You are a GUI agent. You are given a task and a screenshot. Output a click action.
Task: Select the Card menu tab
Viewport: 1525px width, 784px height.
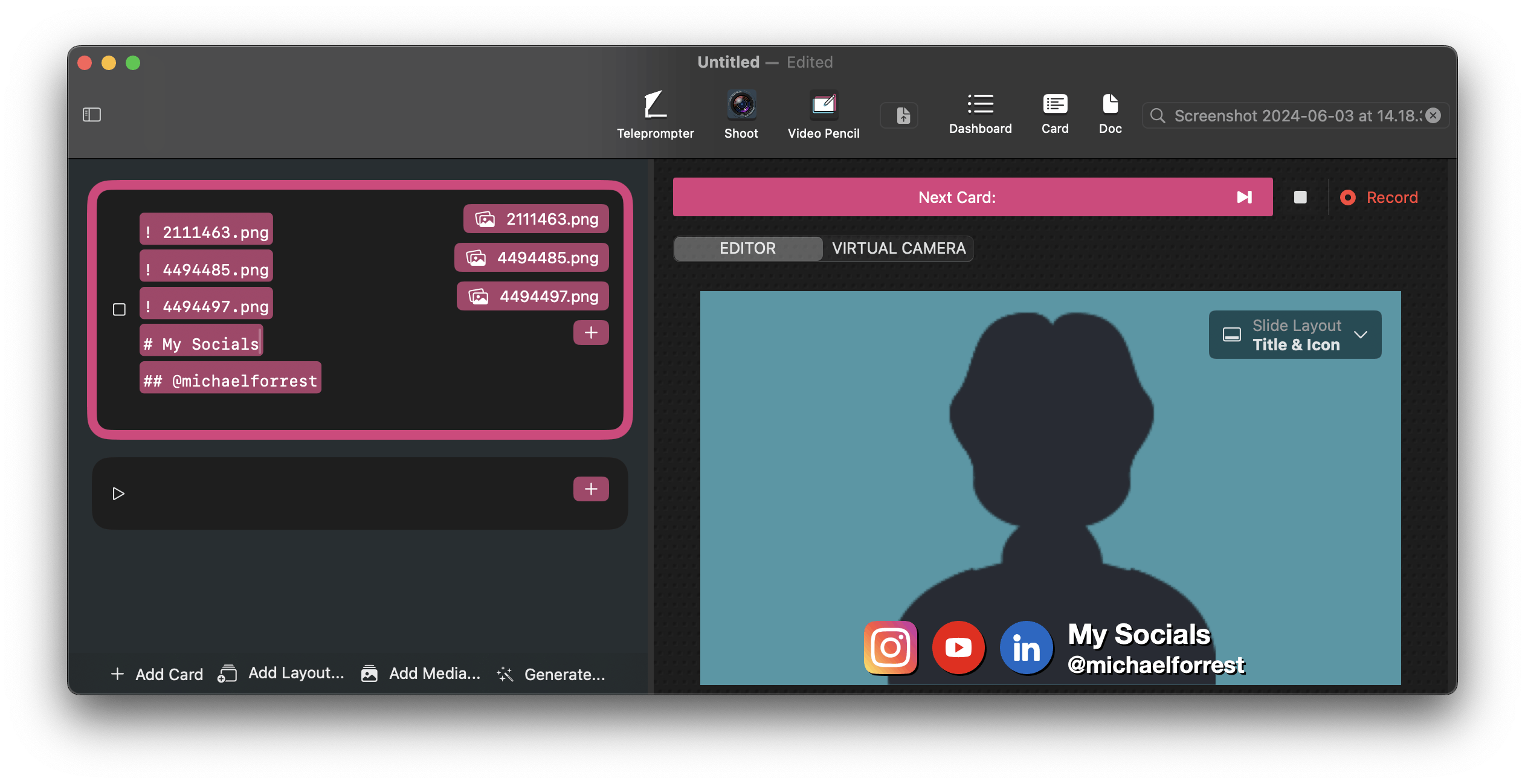click(x=1054, y=112)
